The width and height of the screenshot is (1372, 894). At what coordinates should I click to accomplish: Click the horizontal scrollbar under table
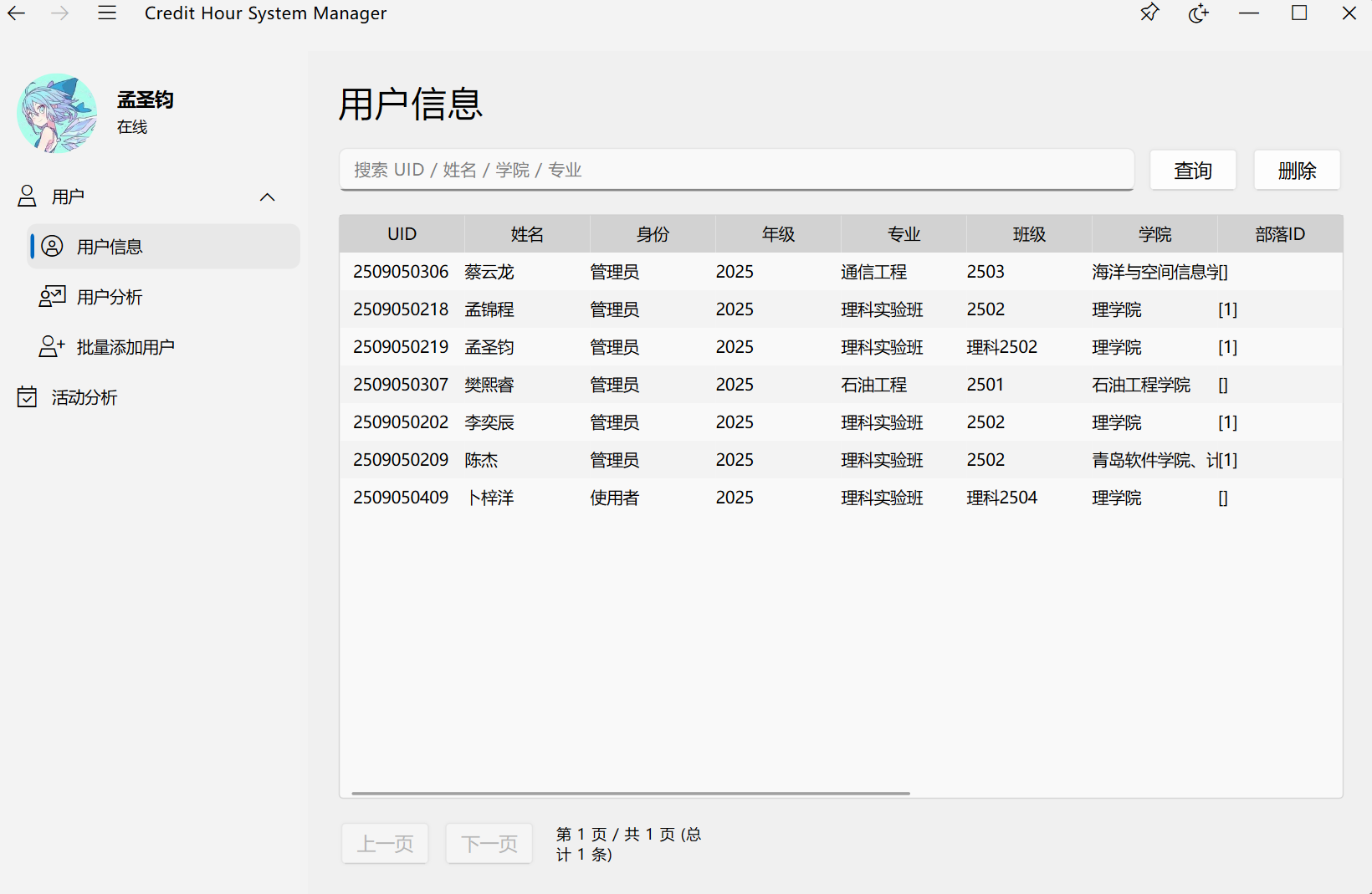tap(631, 793)
